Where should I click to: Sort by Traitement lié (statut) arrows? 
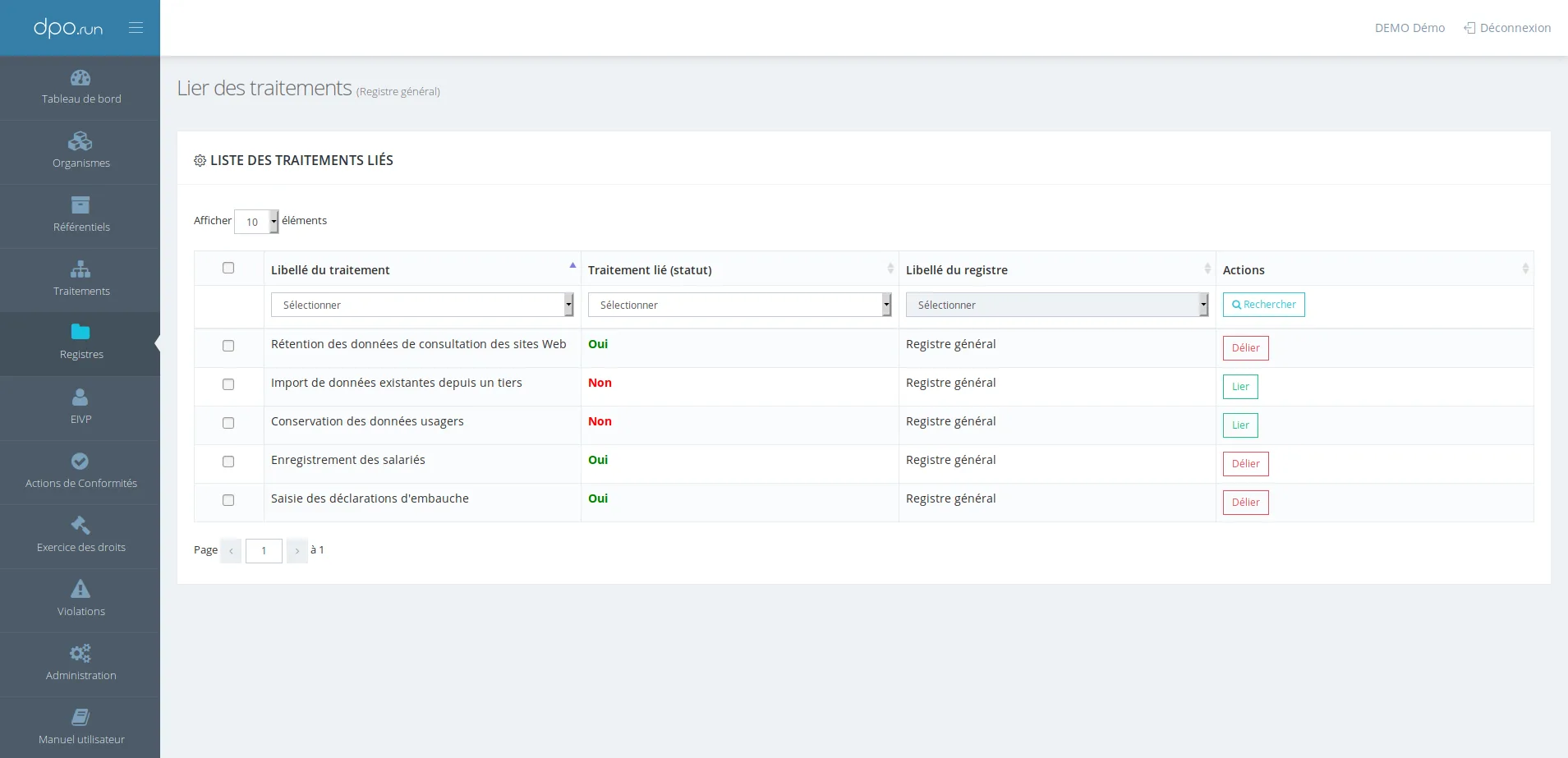[x=890, y=269]
